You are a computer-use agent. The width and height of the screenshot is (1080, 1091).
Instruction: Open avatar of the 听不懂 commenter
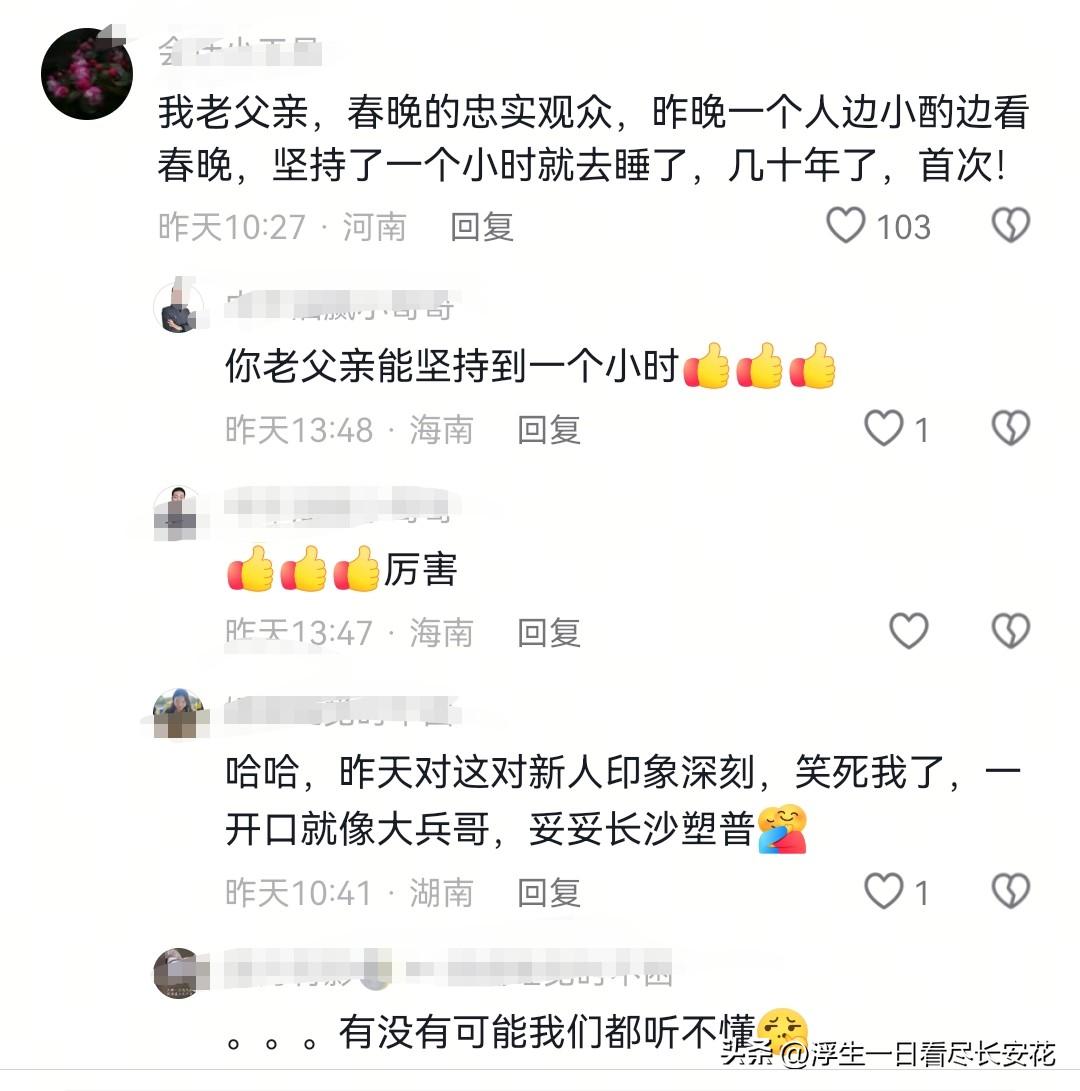(180, 973)
